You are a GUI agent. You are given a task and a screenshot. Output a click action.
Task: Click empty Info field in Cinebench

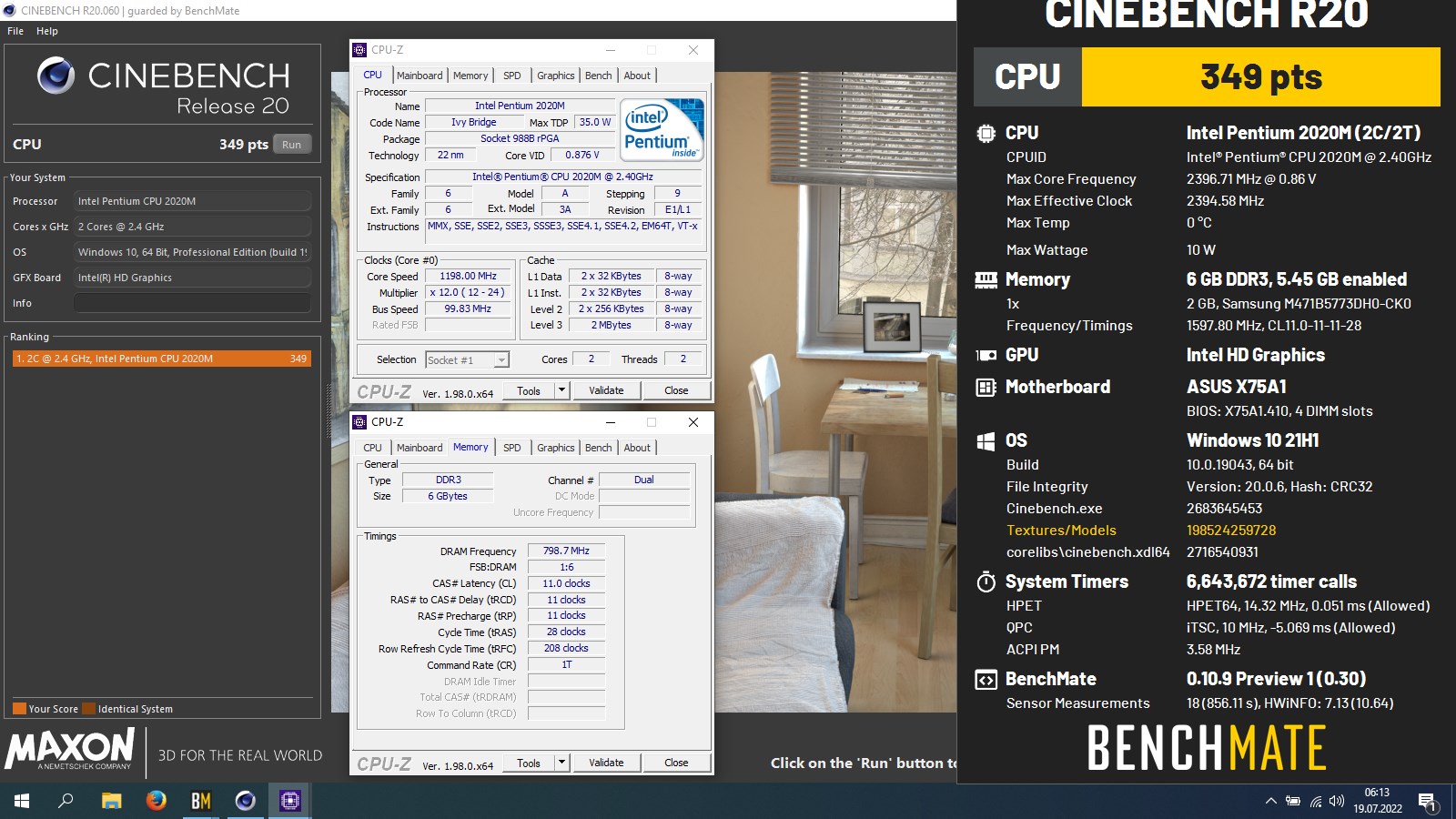click(x=192, y=303)
